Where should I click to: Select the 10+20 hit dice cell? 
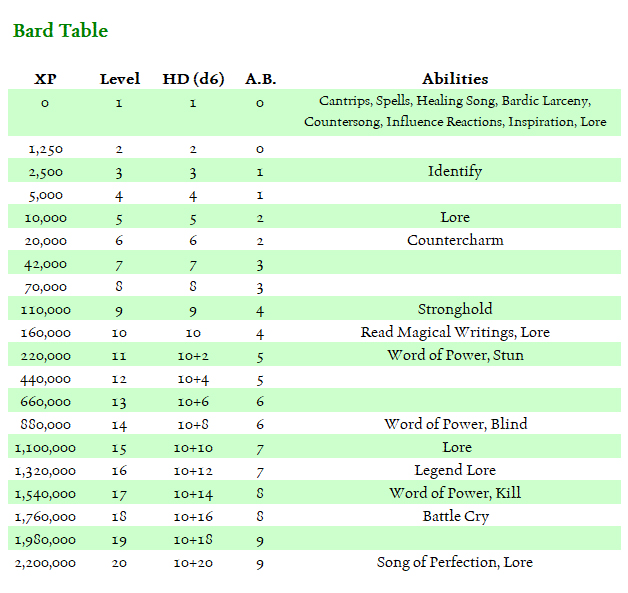click(193, 563)
